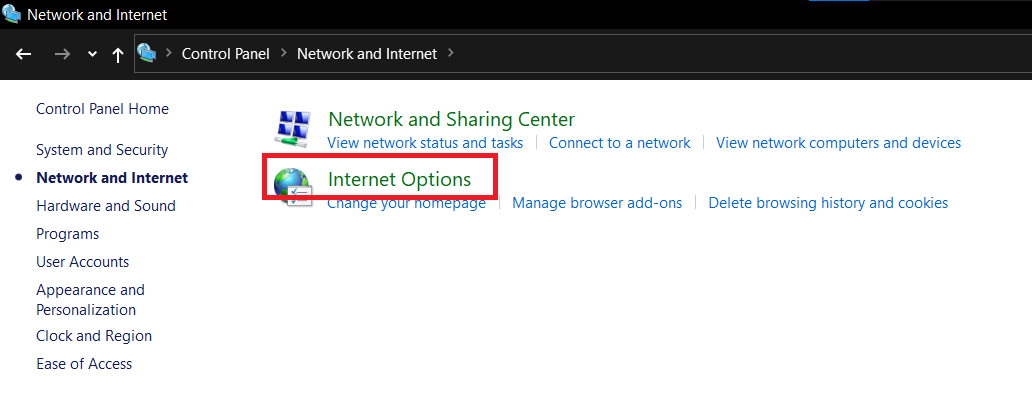Click the Network and Sharing Center icon
The width and height of the screenshot is (1032, 415).
293,128
